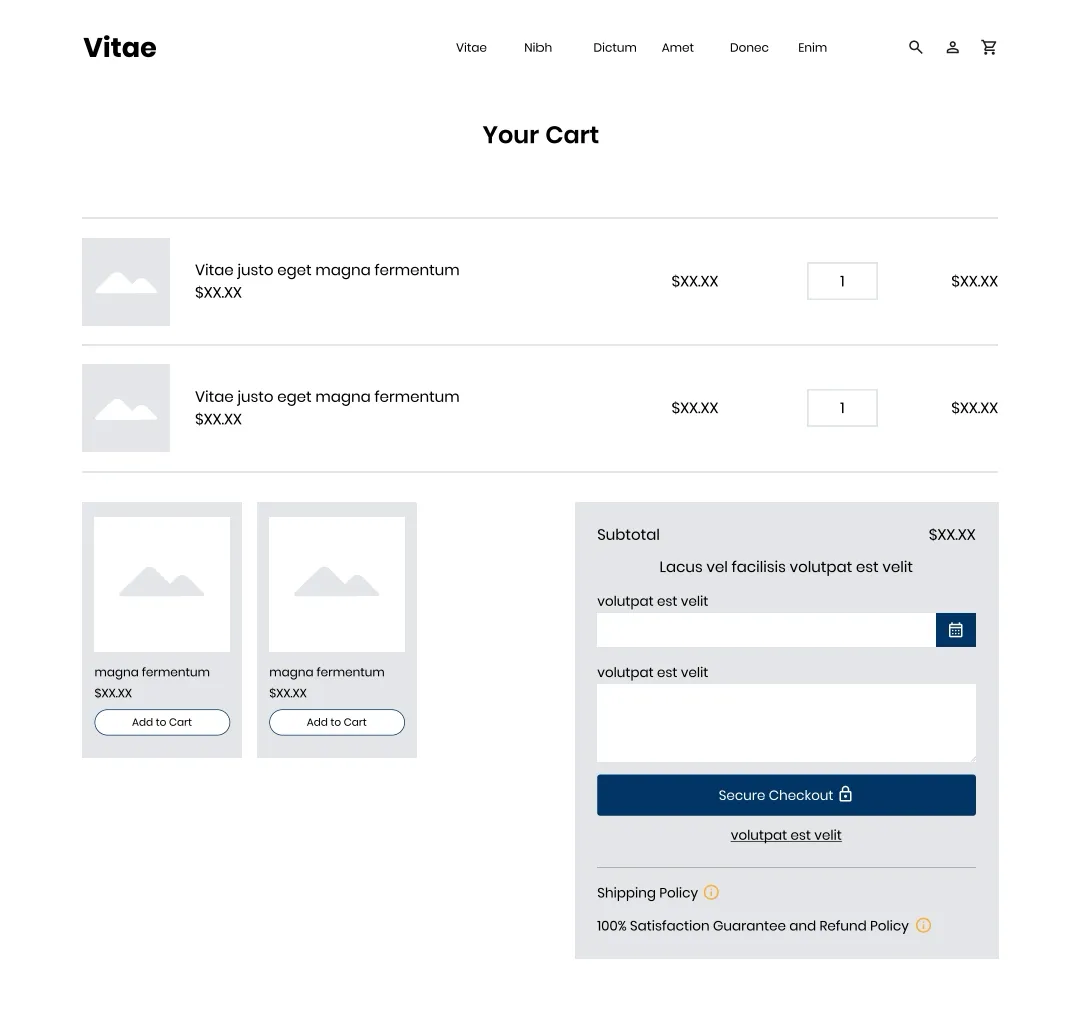This screenshot has height=1010, width=1080.
Task: Open 100% Satisfaction Guarantee and Refund Policy
Action: [753, 926]
